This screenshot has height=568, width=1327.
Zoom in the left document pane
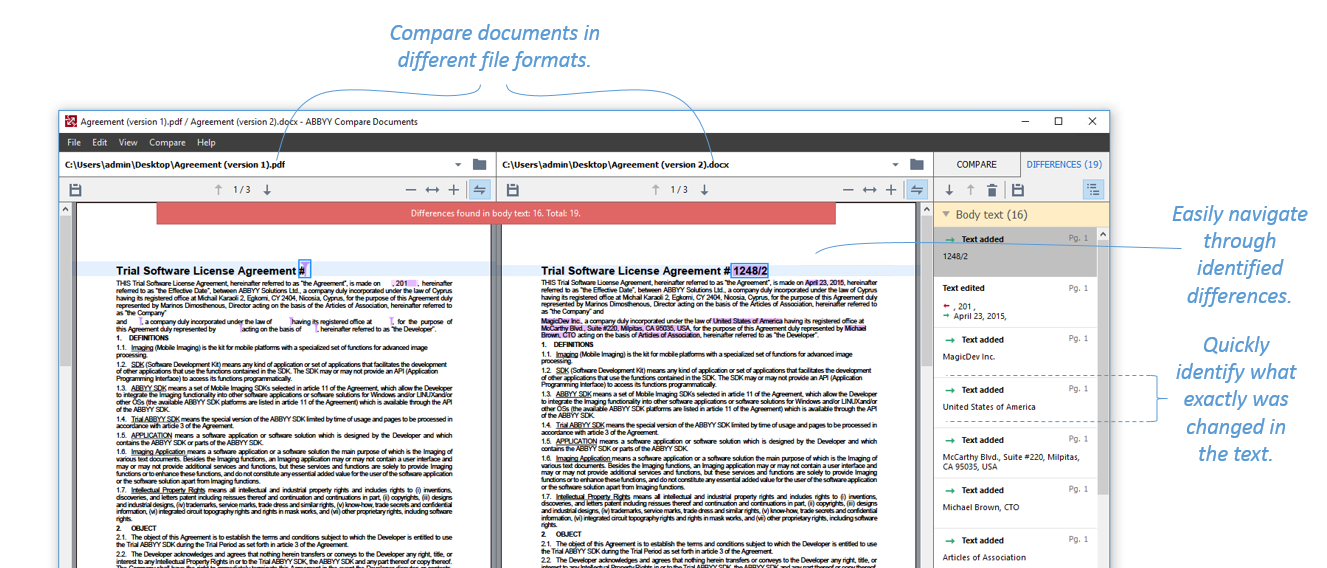(x=454, y=190)
